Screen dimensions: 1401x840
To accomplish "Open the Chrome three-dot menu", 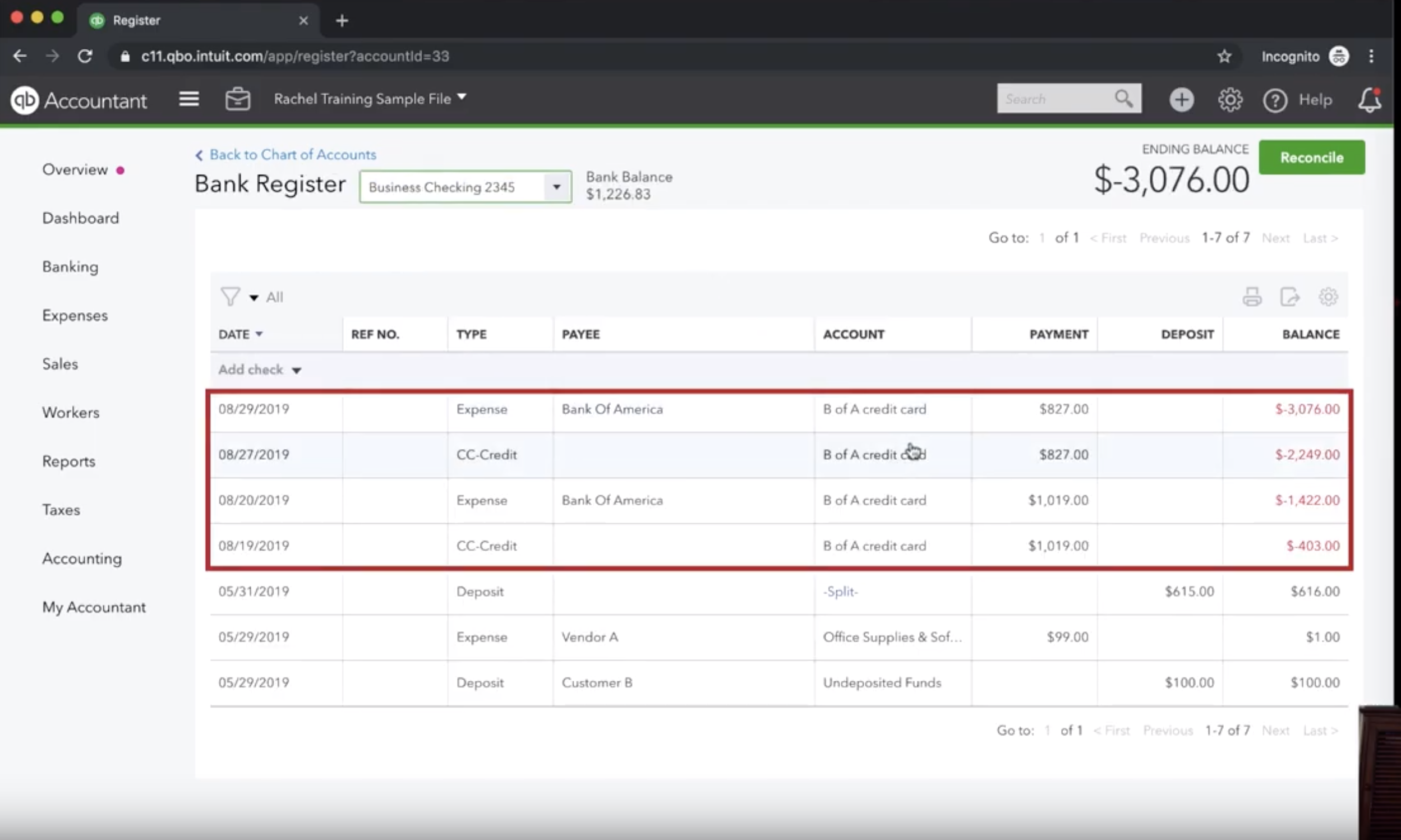I will [x=1371, y=56].
